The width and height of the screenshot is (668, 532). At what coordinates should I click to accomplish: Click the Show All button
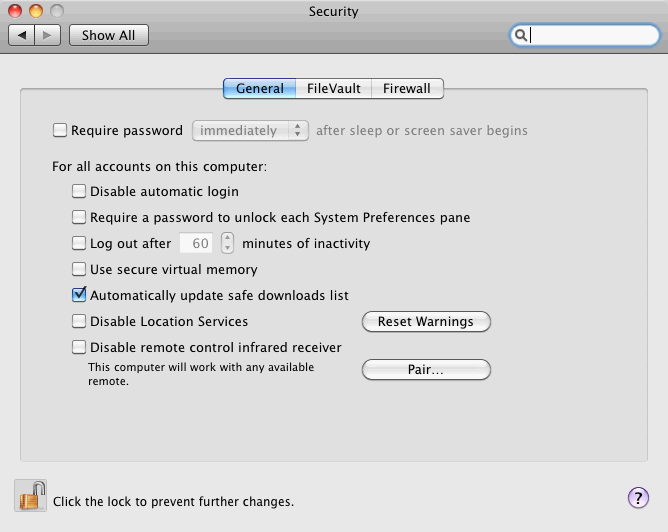coord(108,35)
